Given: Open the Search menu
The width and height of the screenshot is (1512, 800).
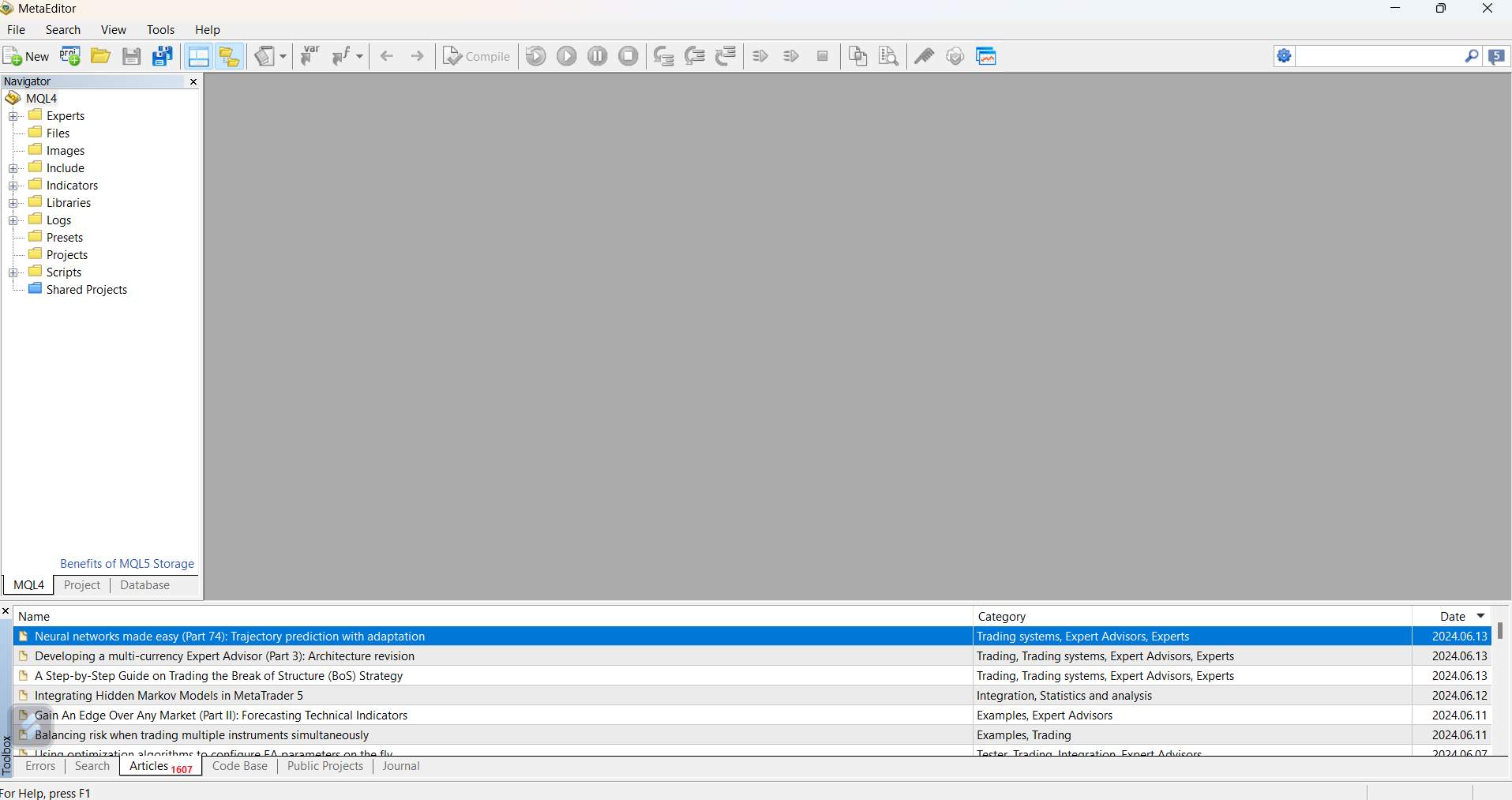Looking at the screenshot, I should tap(63, 29).
